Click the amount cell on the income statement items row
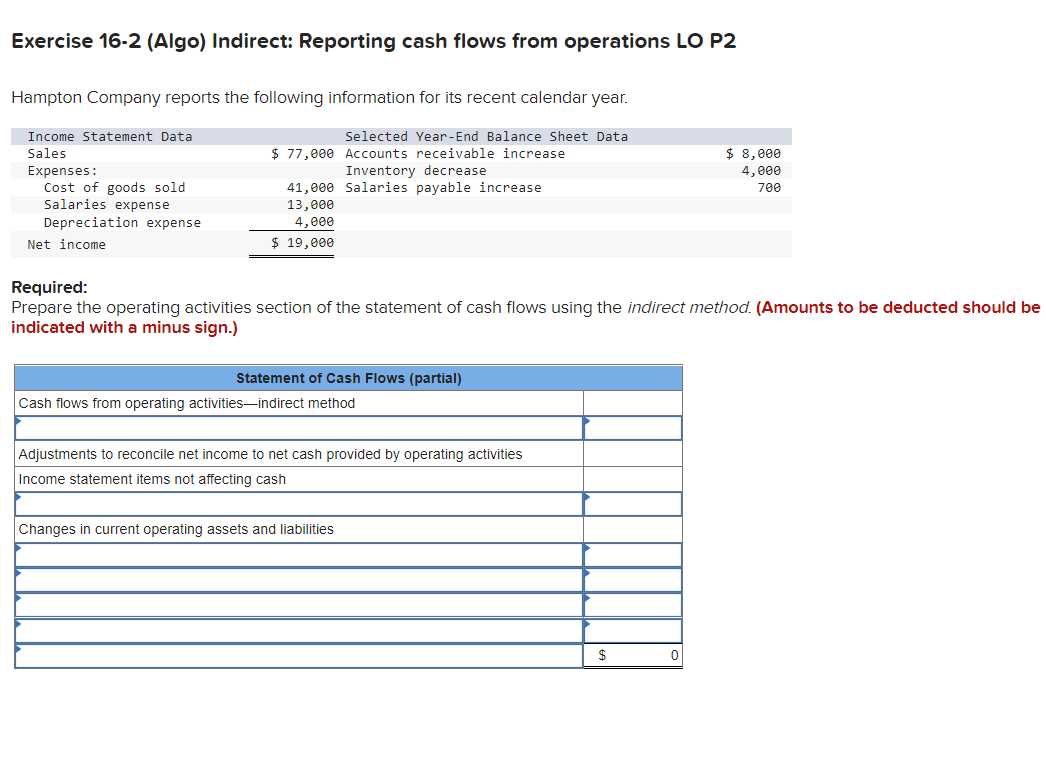 point(632,504)
